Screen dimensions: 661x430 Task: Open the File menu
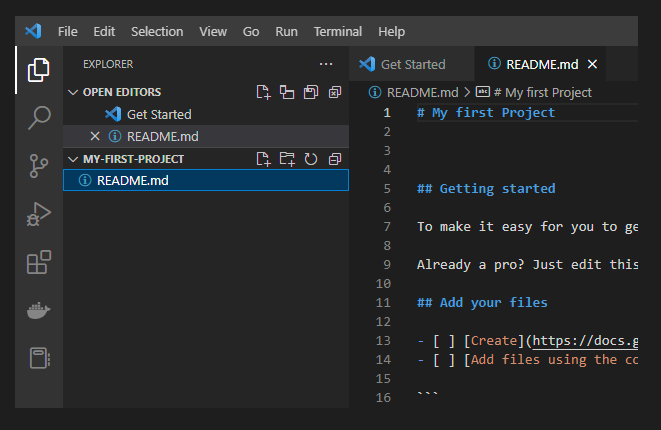click(67, 31)
